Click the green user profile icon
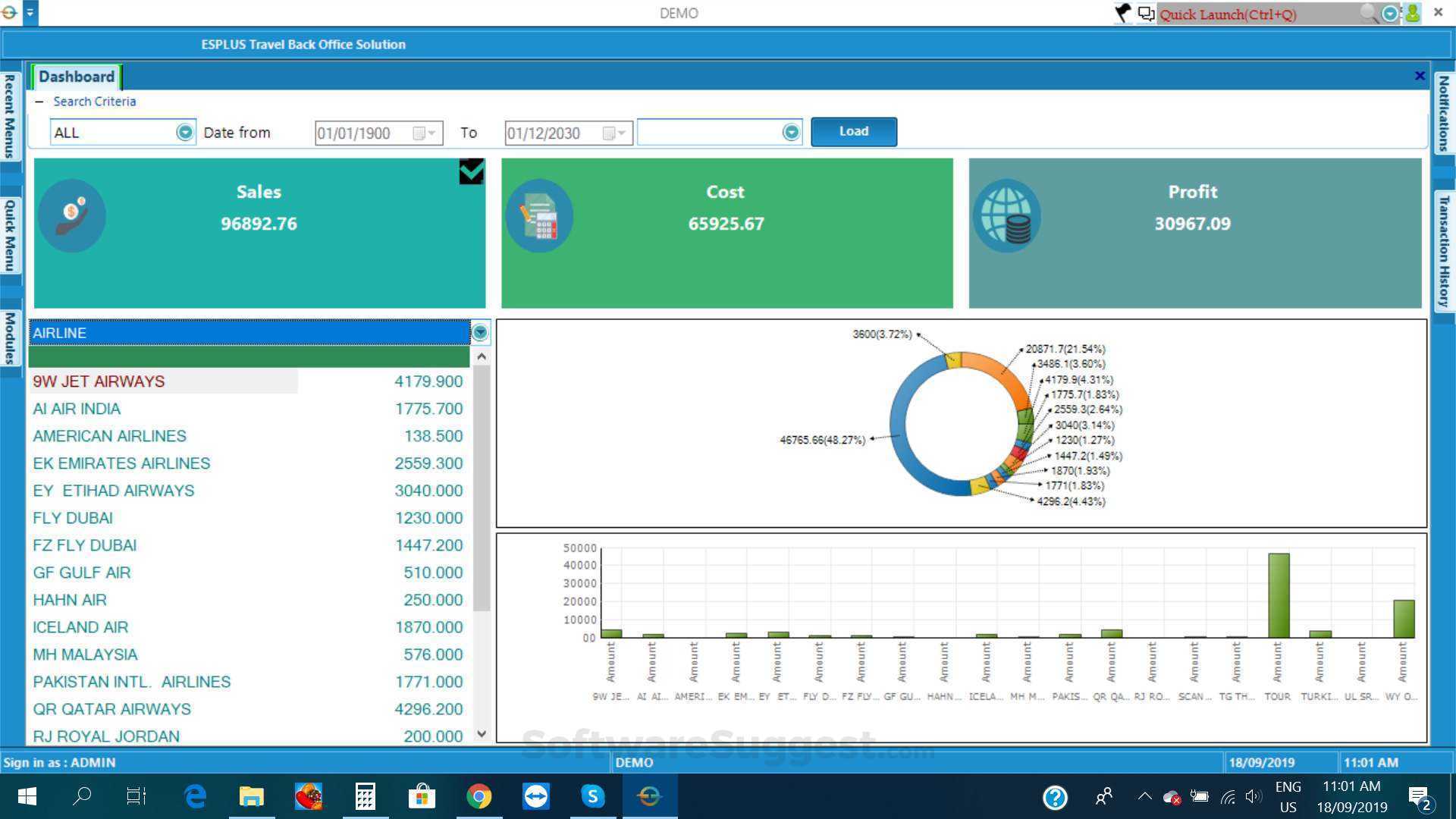This screenshot has height=819, width=1456. pyautogui.click(x=1412, y=13)
